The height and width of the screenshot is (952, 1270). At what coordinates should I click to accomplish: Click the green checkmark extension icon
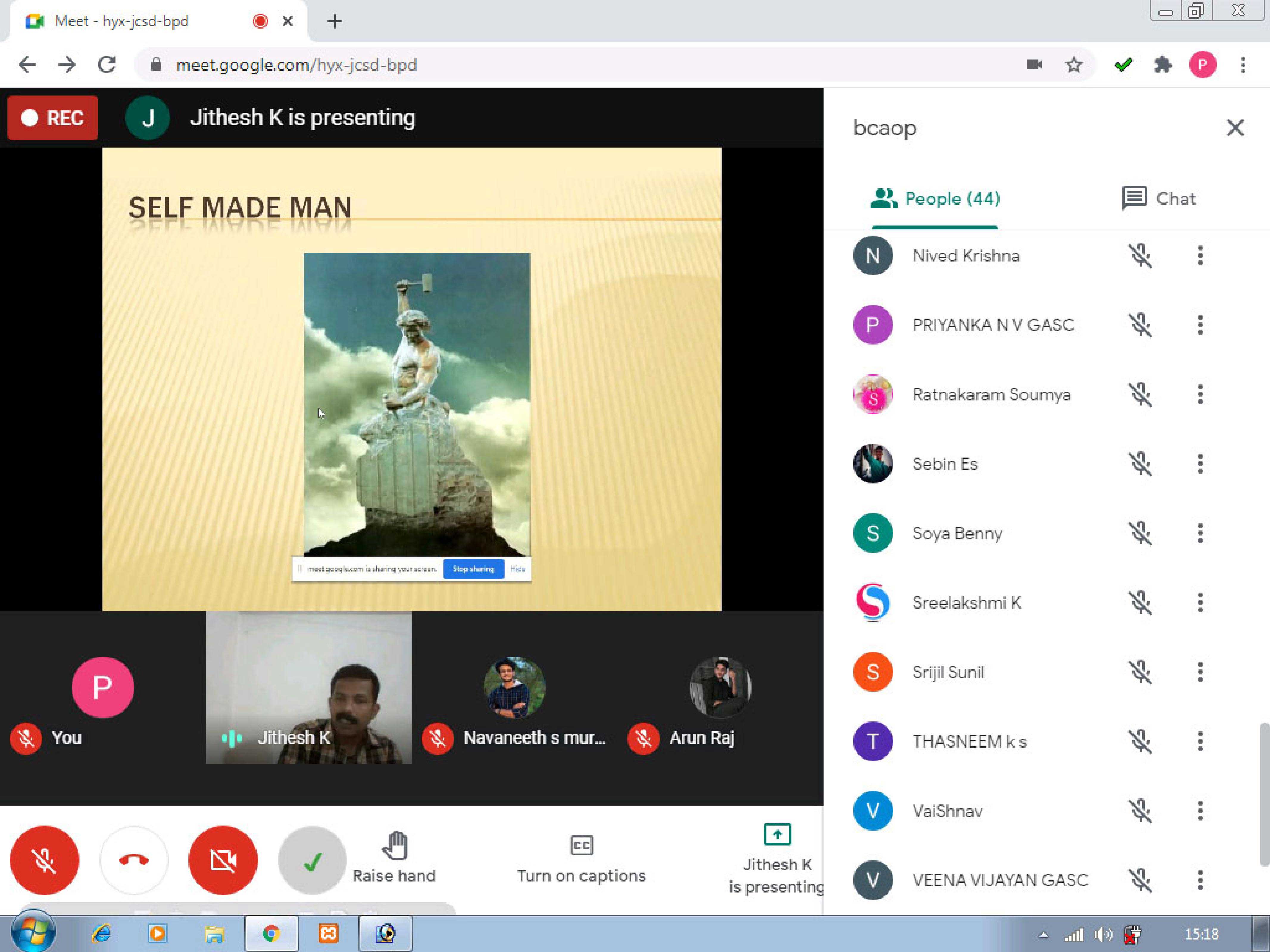1123,65
